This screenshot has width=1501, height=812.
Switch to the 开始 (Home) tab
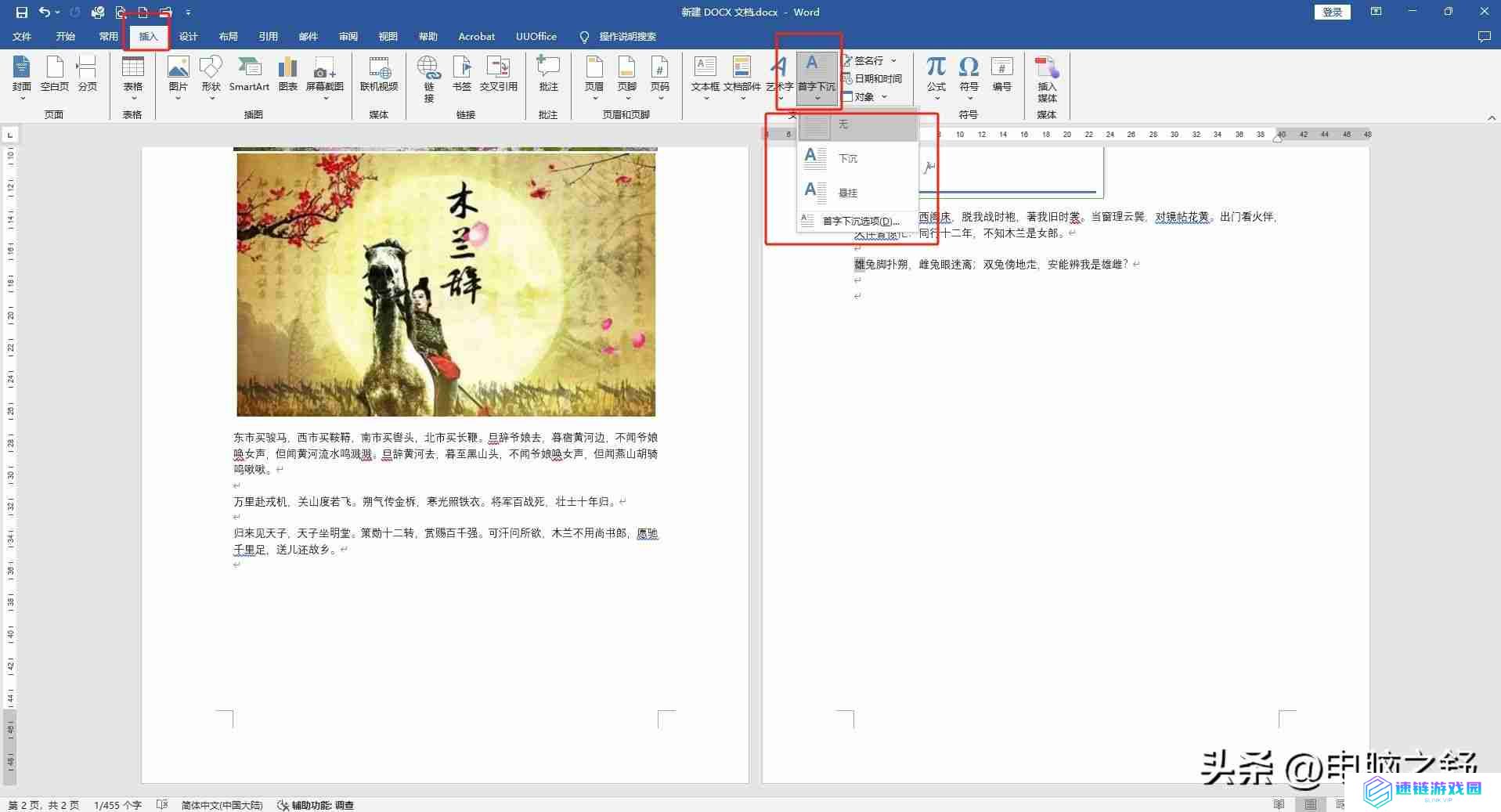click(x=66, y=37)
